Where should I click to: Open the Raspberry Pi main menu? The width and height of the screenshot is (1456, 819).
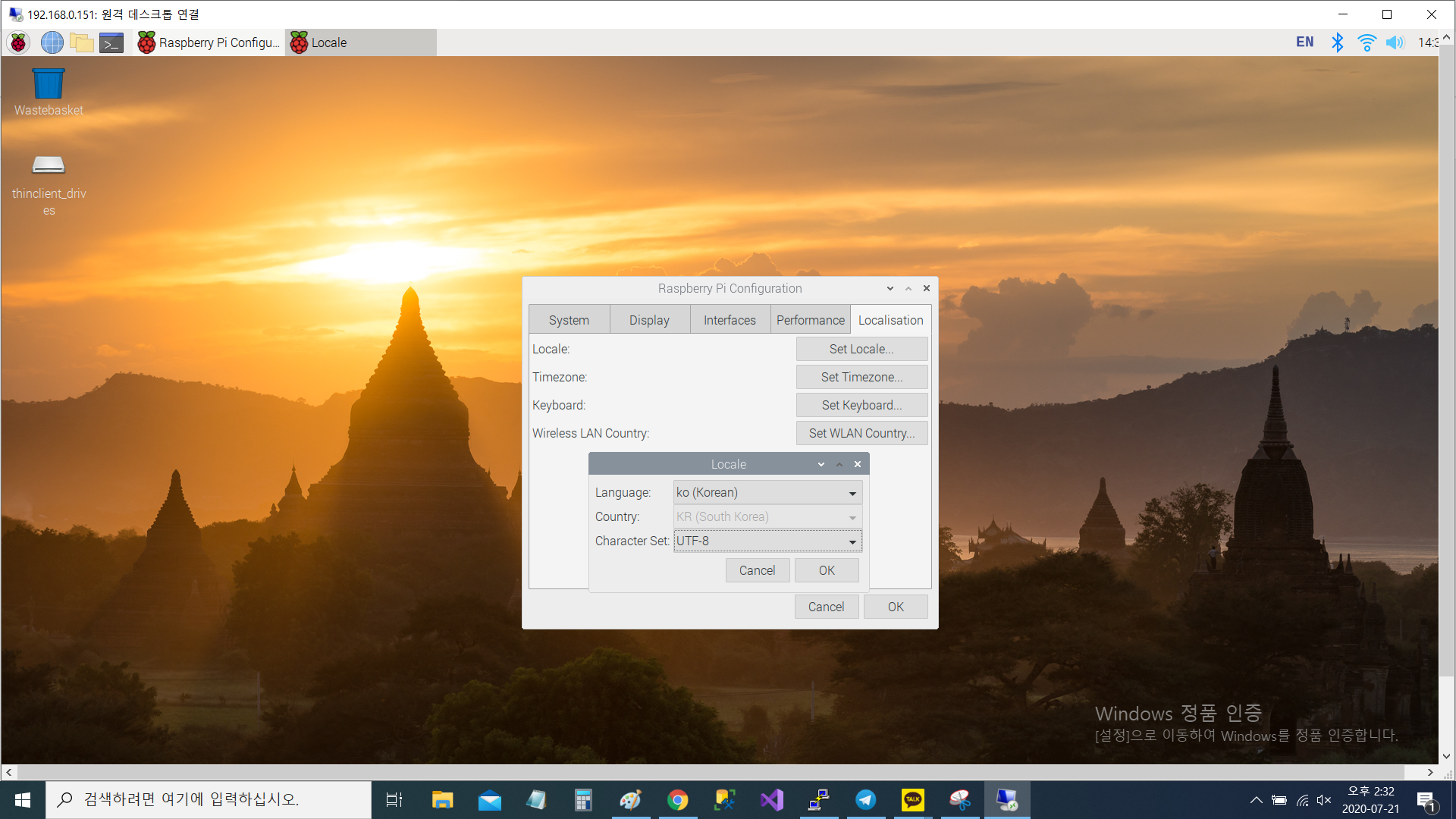click(19, 42)
